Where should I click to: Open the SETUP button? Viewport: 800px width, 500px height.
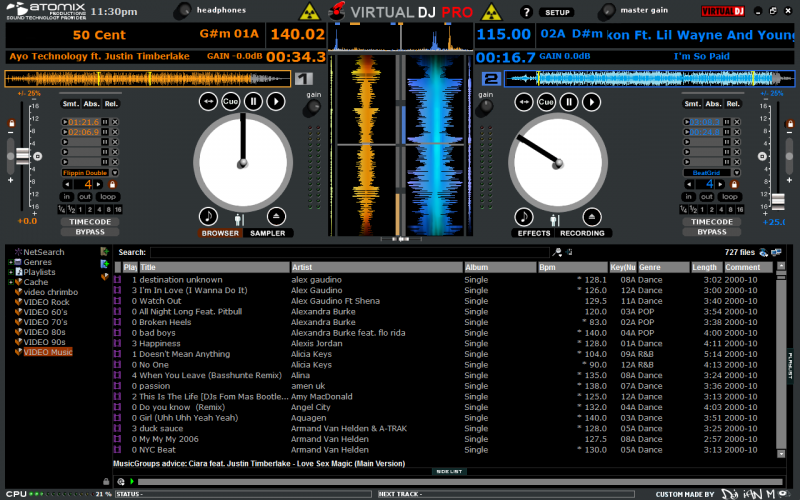[x=557, y=12]
